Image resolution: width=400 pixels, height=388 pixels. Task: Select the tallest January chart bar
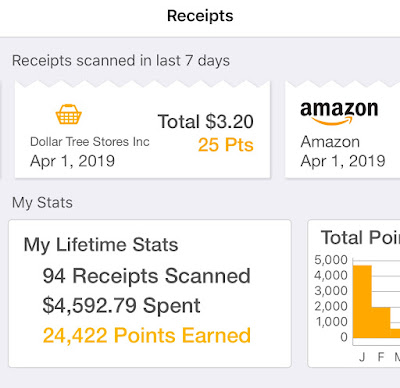pyautogui.click(x=362, y=302)
